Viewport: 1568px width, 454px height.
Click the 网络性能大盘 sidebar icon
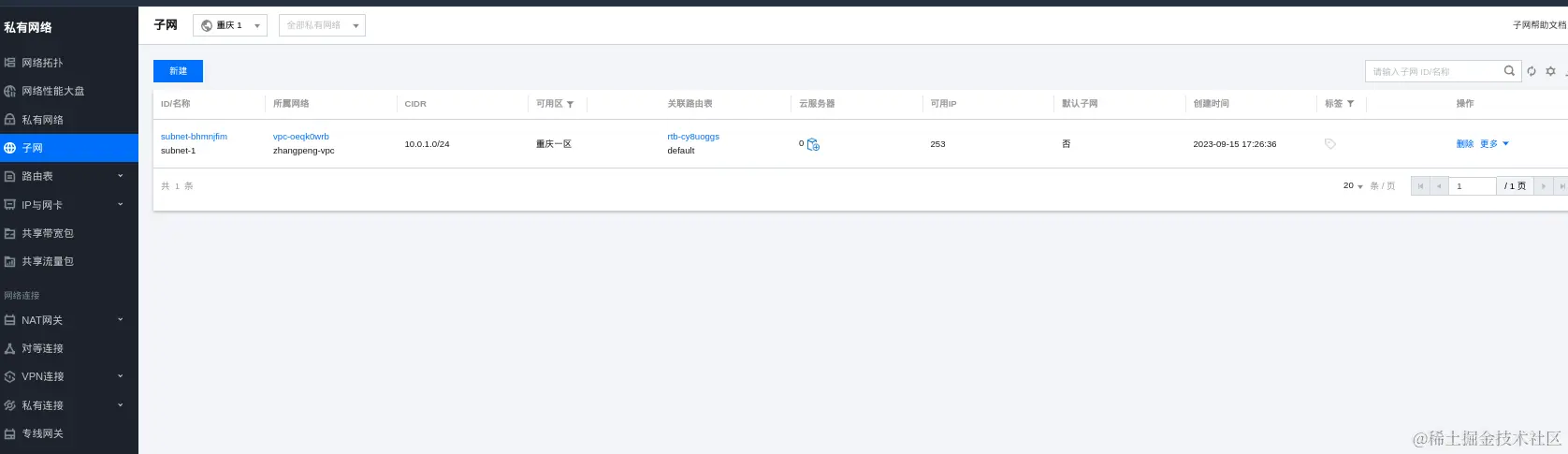point(10,91)
